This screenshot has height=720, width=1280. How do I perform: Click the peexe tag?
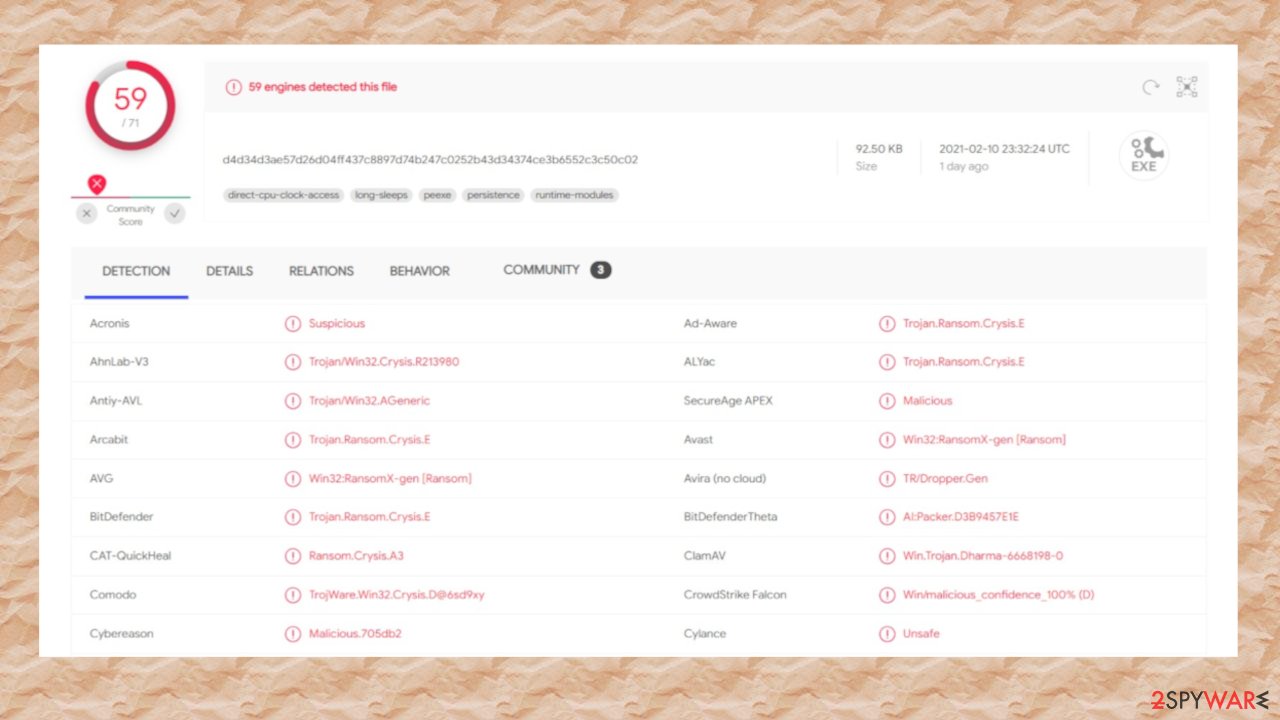(x=437, y=195)
